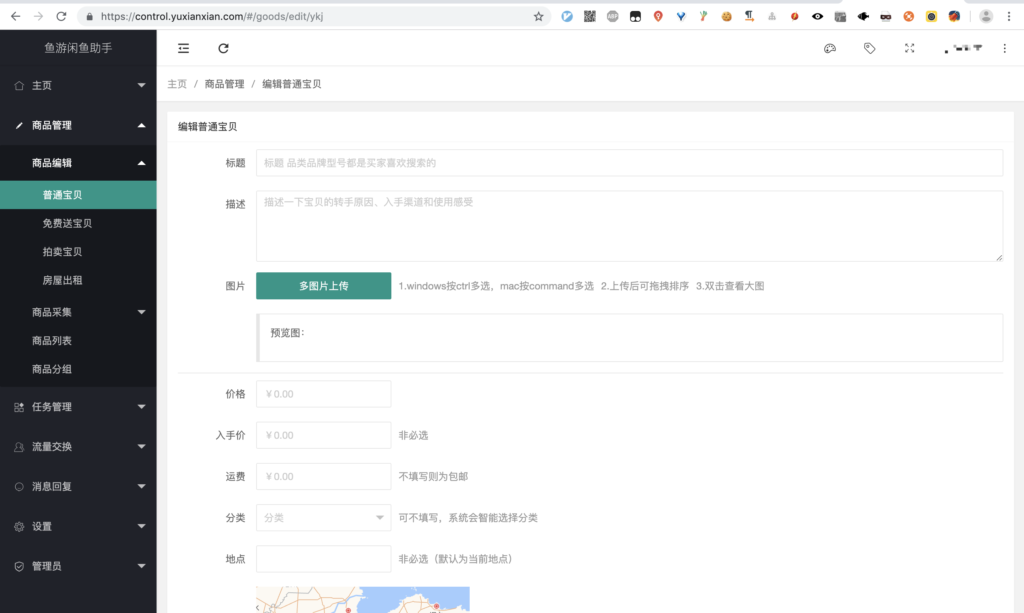Viewport: 1024px width, 613px height.
Task: Open the Chrome profile avatar icon
Action: 986,16
